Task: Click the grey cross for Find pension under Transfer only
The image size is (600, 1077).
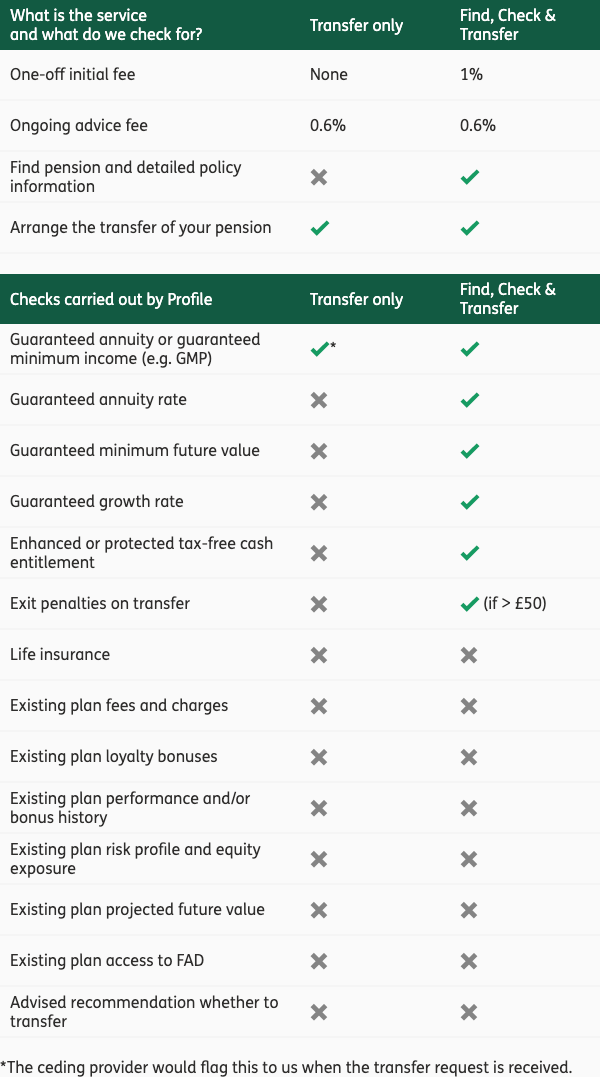Action: coord(319,177)
